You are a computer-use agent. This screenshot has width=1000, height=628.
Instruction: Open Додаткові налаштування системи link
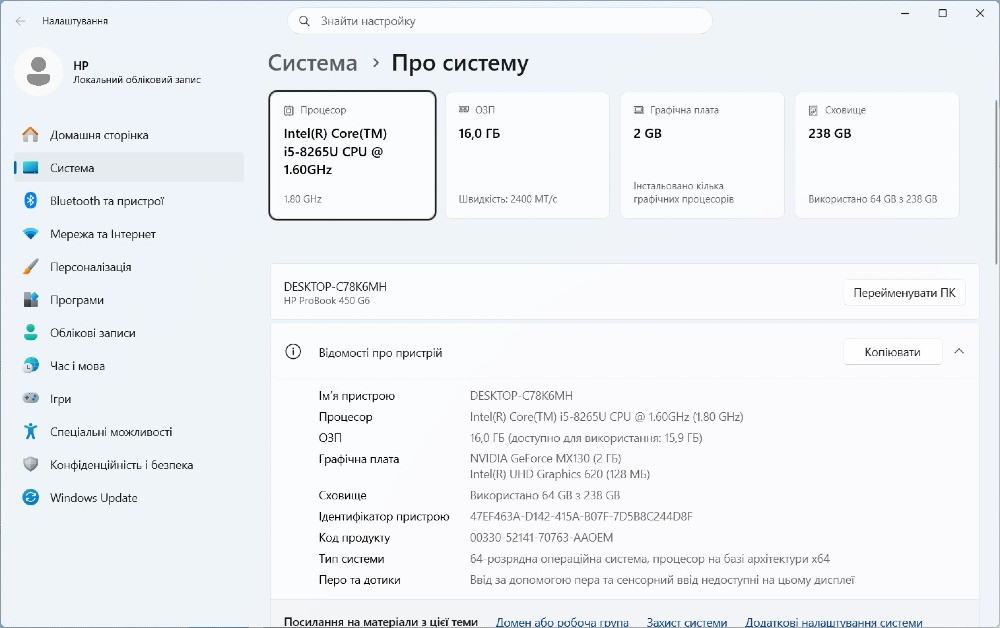[834, 622]
